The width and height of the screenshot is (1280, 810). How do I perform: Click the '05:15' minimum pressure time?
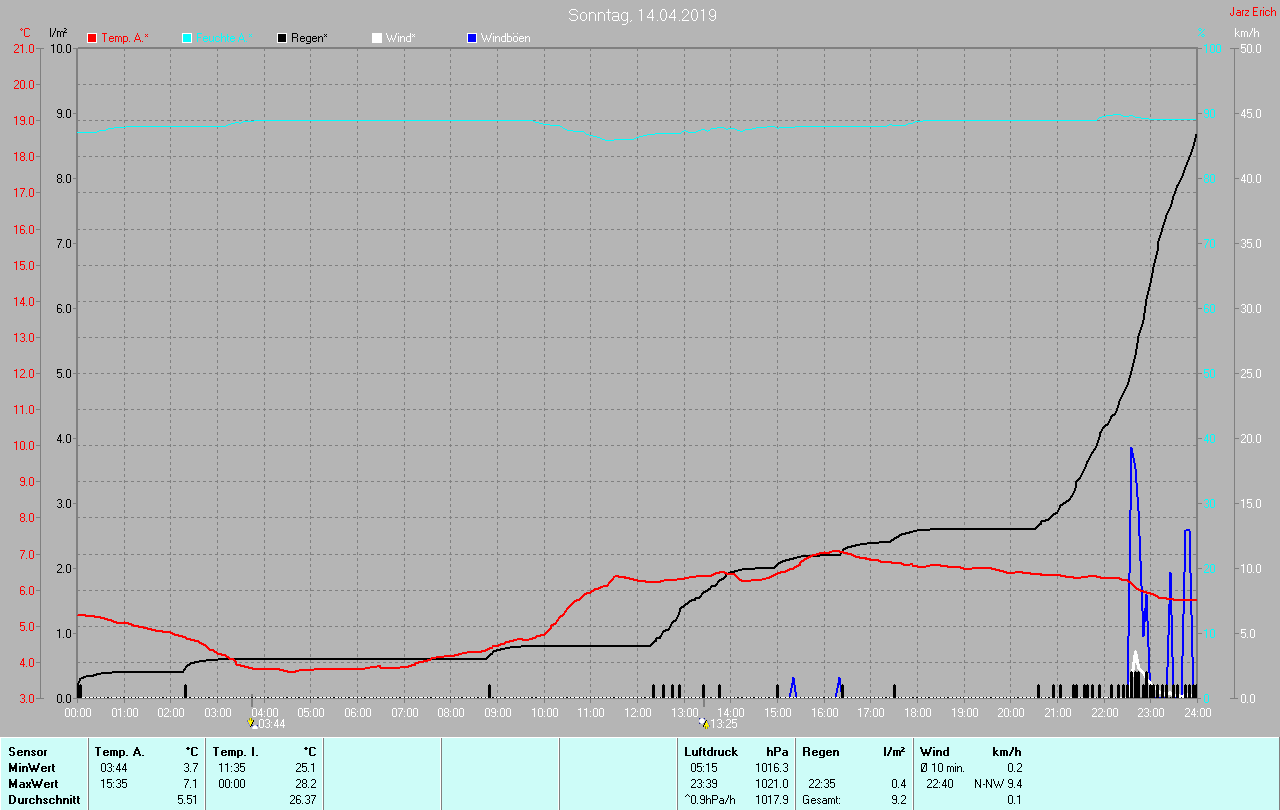(x=704, y=768)
